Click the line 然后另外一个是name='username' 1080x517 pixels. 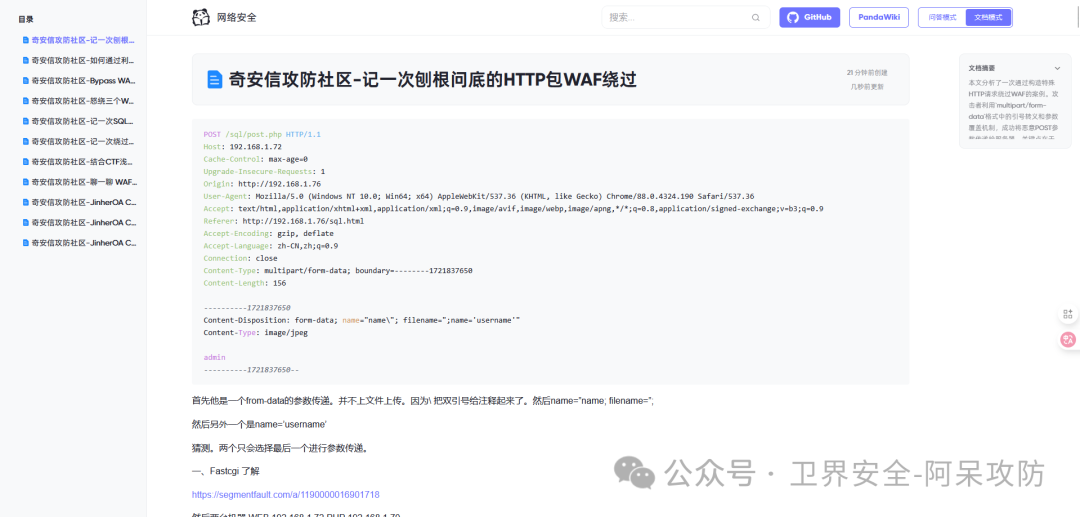coord(259,424)
